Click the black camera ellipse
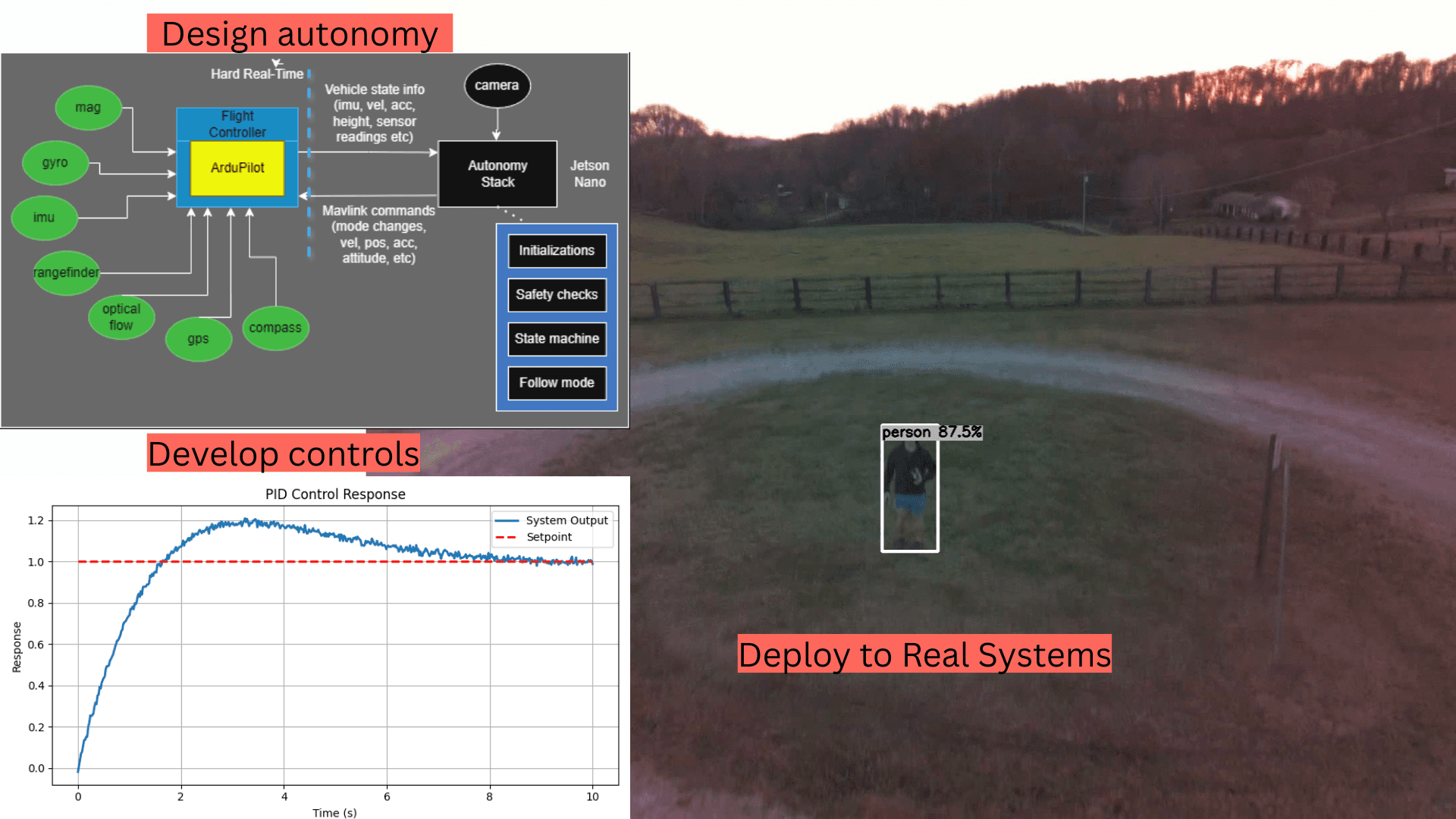Screen dimensions: 1456x819 click(x=497, y=86)
